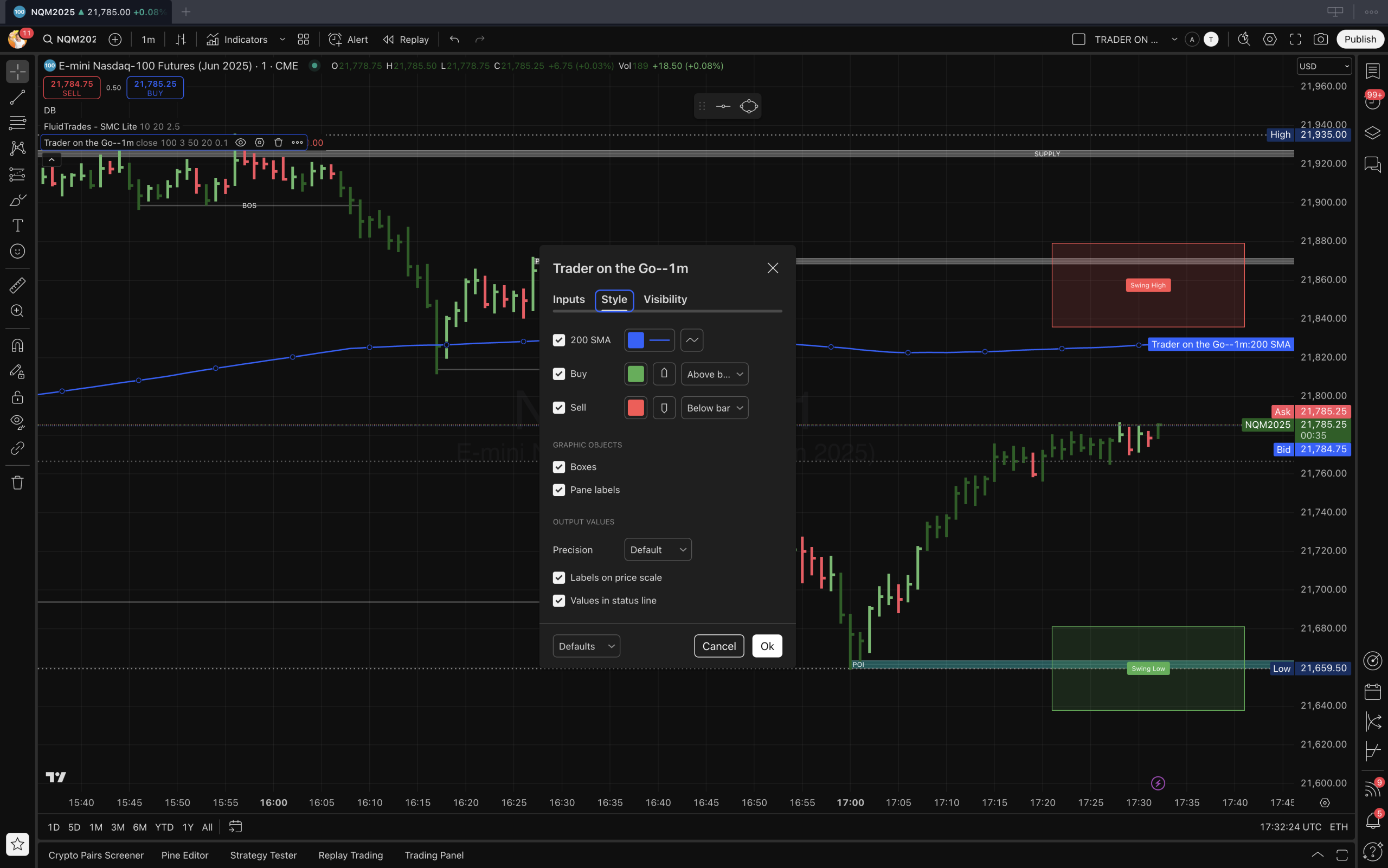Screen dimensions: 1388x868
Task: Switch to the Visibility tab
Action: [665, 299]
